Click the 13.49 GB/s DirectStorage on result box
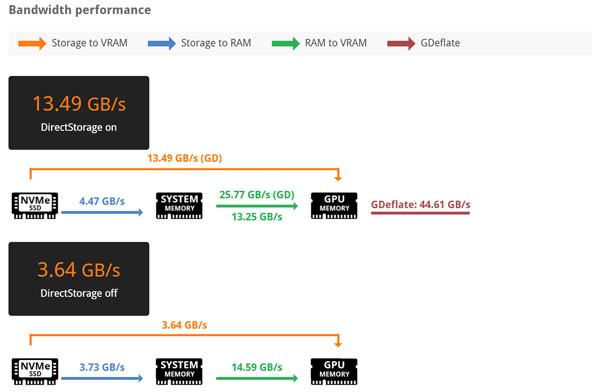Screen dimensions: 600x392 click(79, 113)
